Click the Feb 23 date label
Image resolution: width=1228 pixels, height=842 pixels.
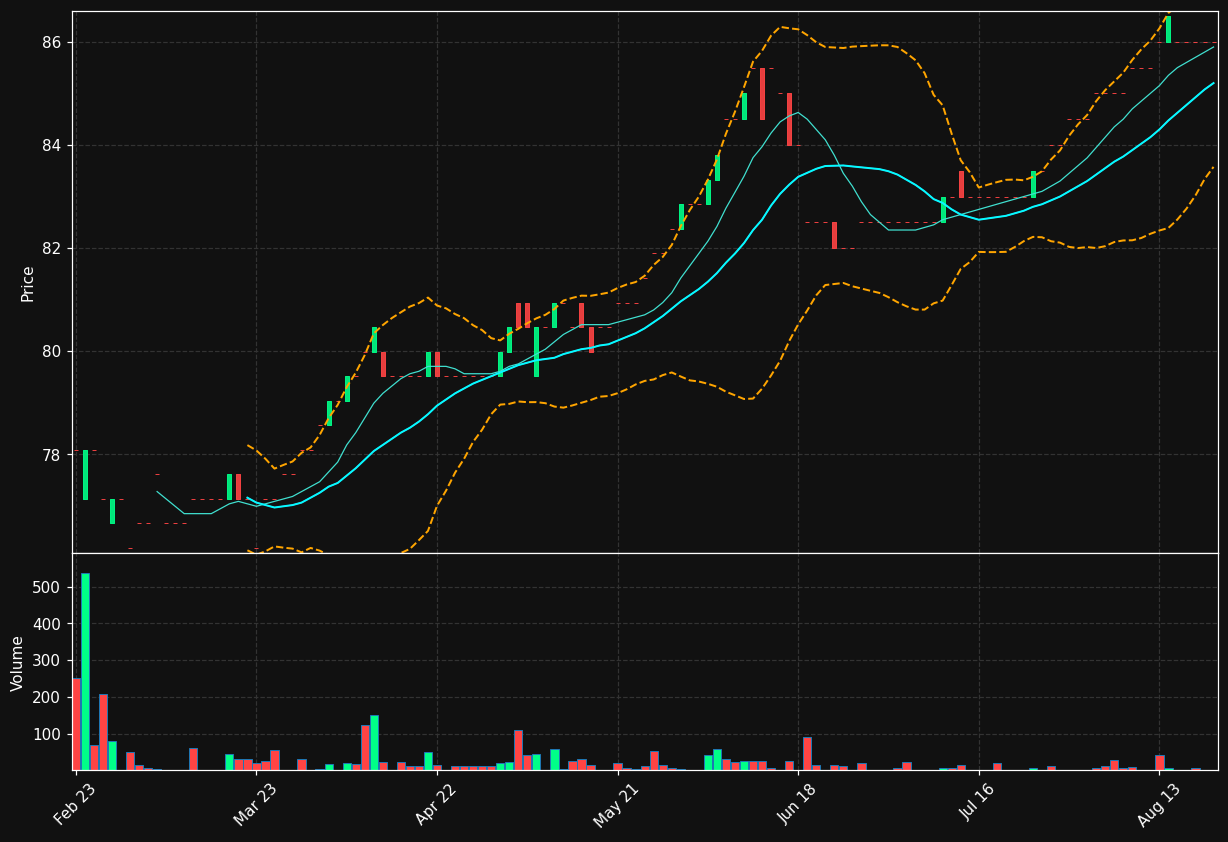point(75,805)
